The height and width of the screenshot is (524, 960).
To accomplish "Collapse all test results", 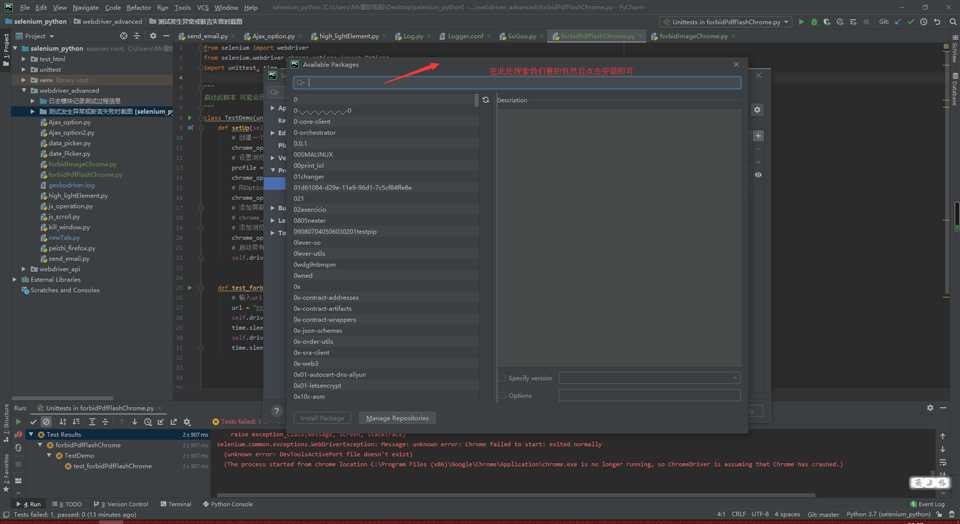I will pyautogui.click(x=105, y=422).
